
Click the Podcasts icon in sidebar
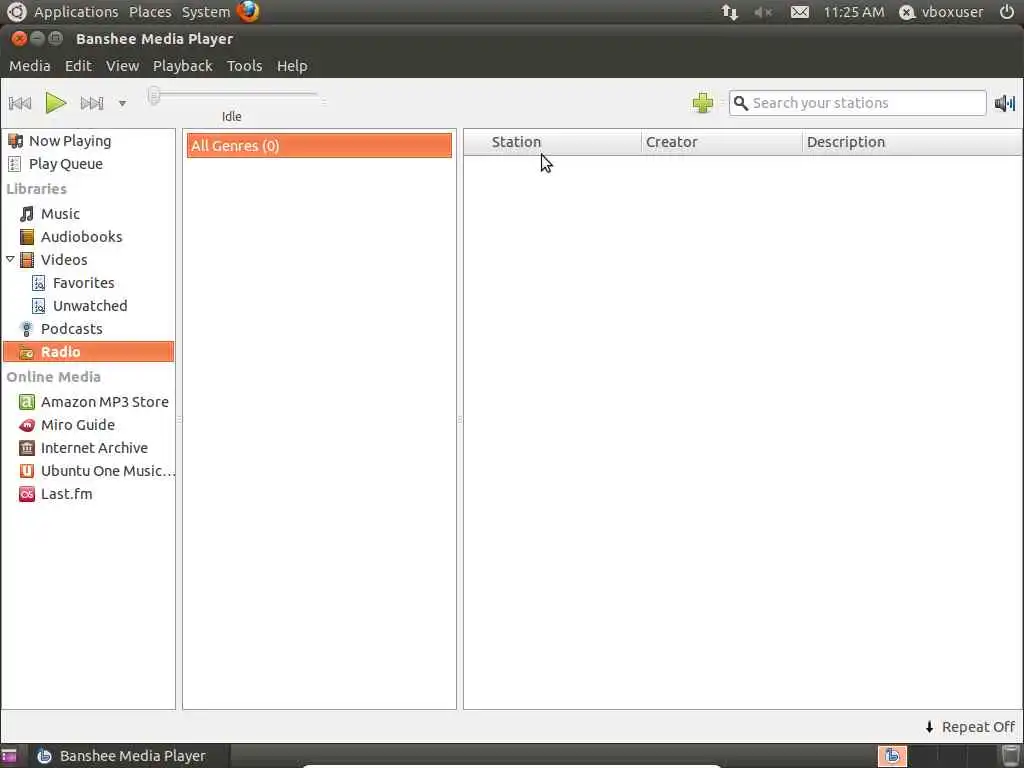pyautogui.click(x=27, y=329)
